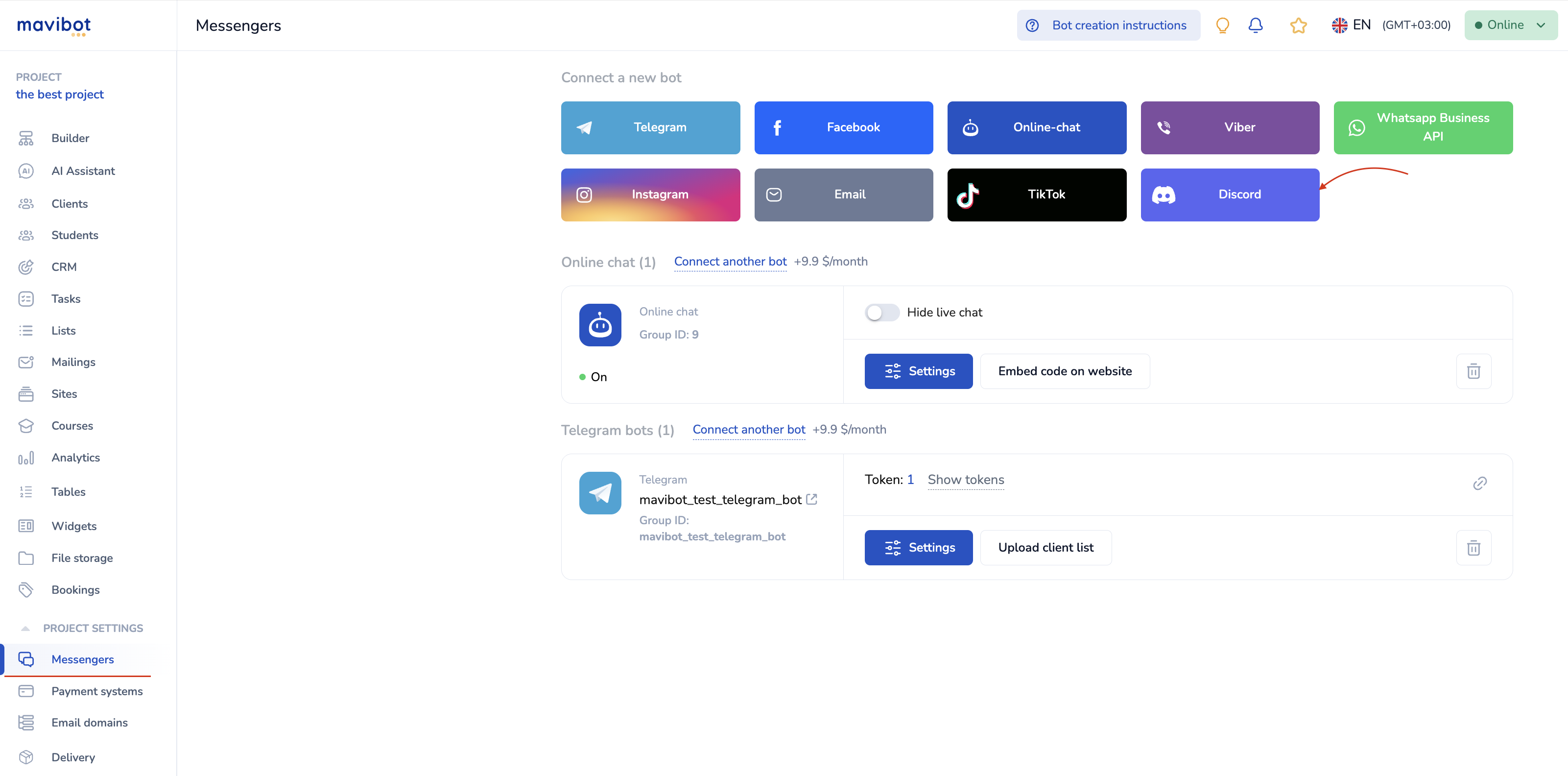Click the Telegram bot trash icon

[x=1473, y=548]
